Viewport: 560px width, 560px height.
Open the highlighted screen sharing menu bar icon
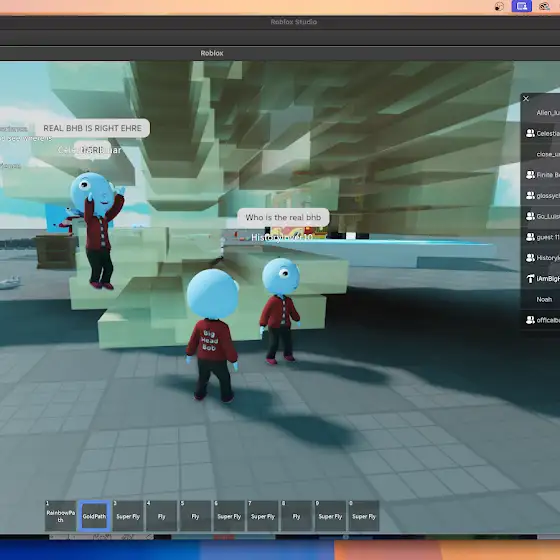521,6
